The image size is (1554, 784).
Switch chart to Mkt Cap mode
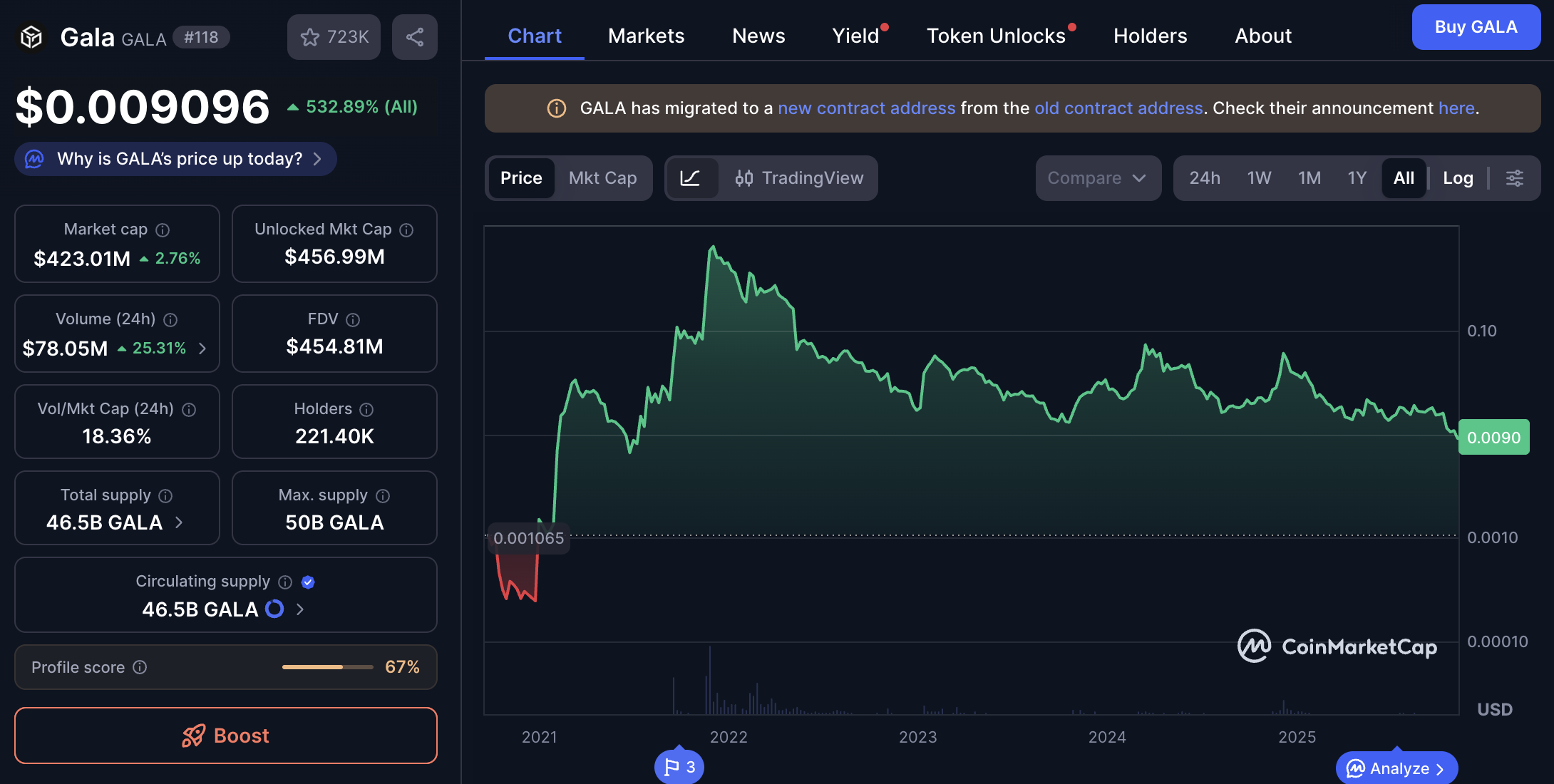click(602, 178)
